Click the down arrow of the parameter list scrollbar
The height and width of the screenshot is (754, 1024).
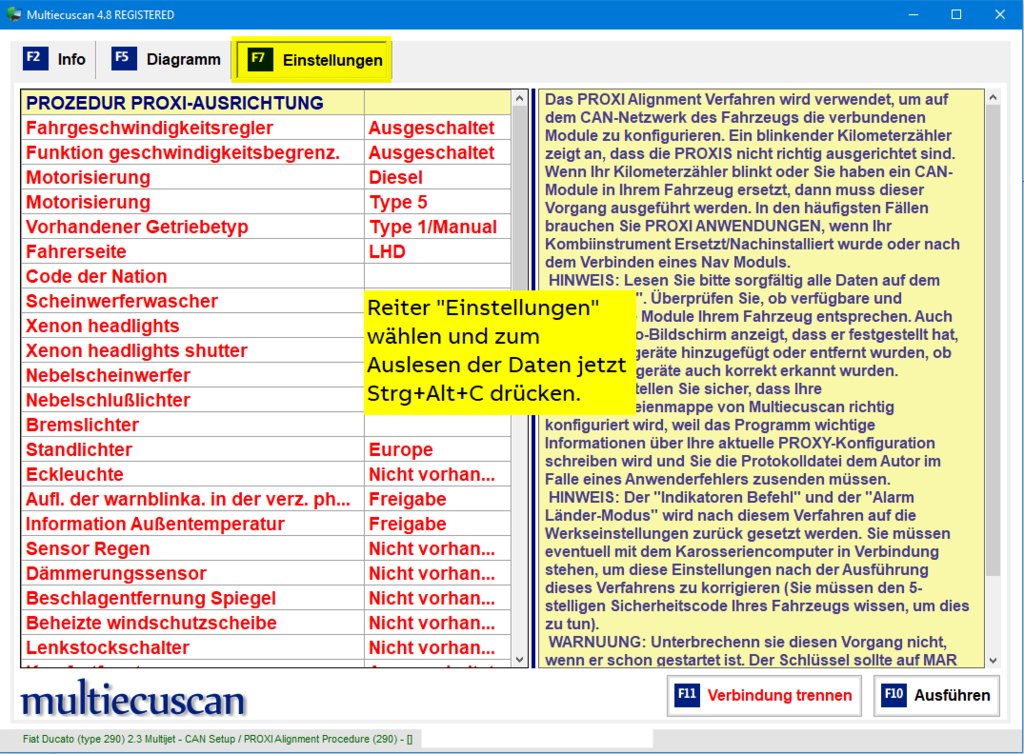pos(519,659)
